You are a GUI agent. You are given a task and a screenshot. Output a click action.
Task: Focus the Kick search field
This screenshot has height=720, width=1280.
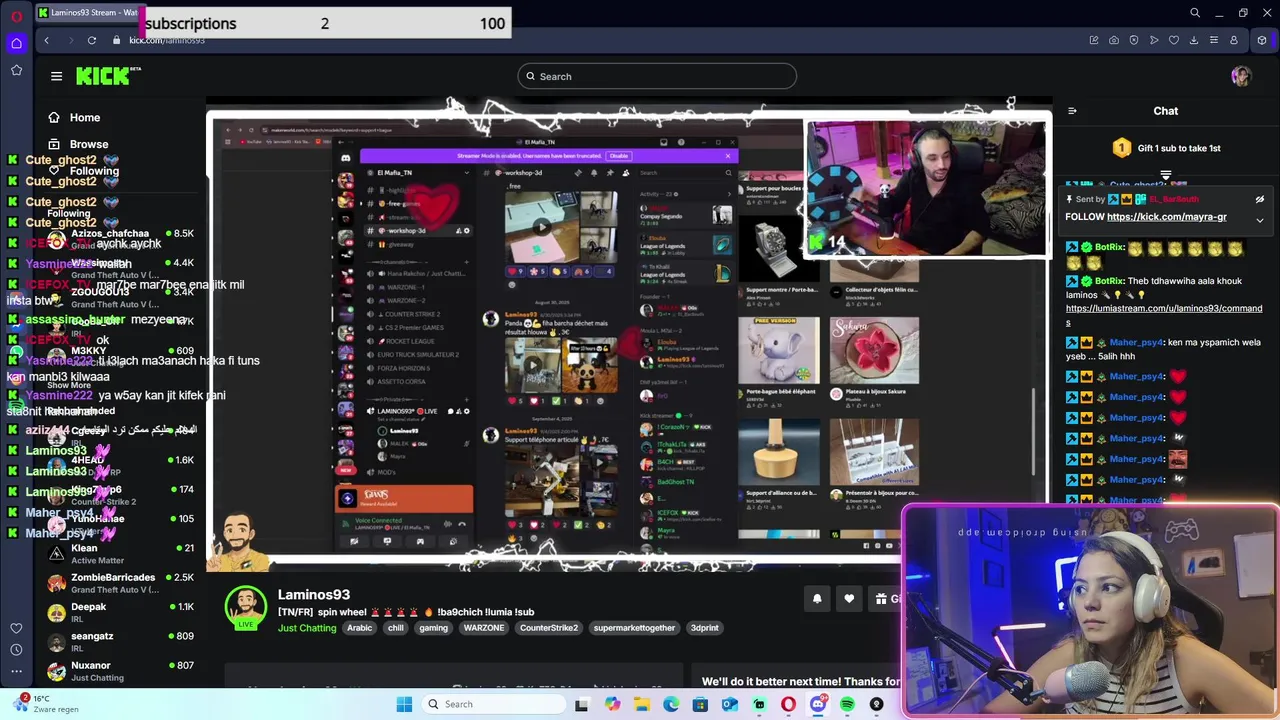(657, 76)
